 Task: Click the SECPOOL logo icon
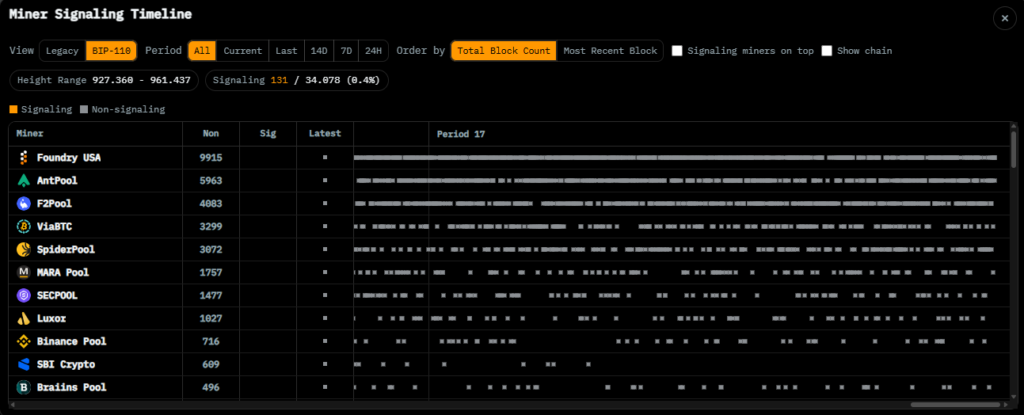(x=24, y=295)
